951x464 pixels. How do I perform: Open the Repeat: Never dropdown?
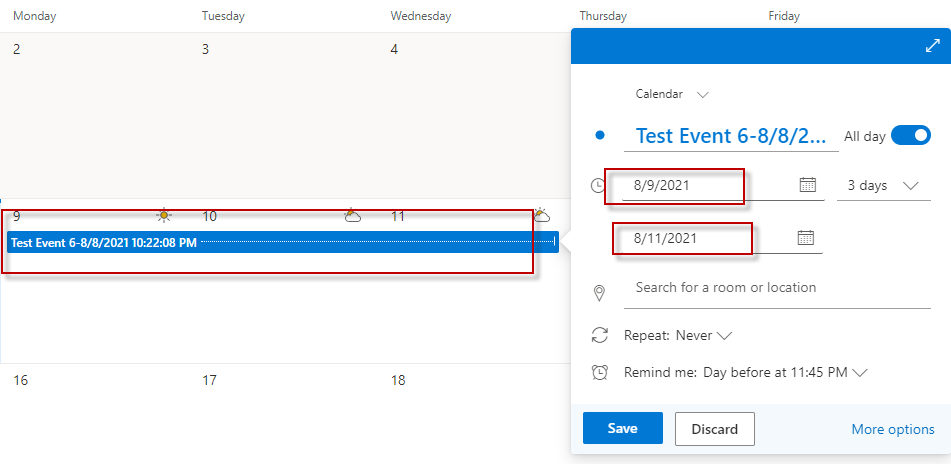point(704,335)
